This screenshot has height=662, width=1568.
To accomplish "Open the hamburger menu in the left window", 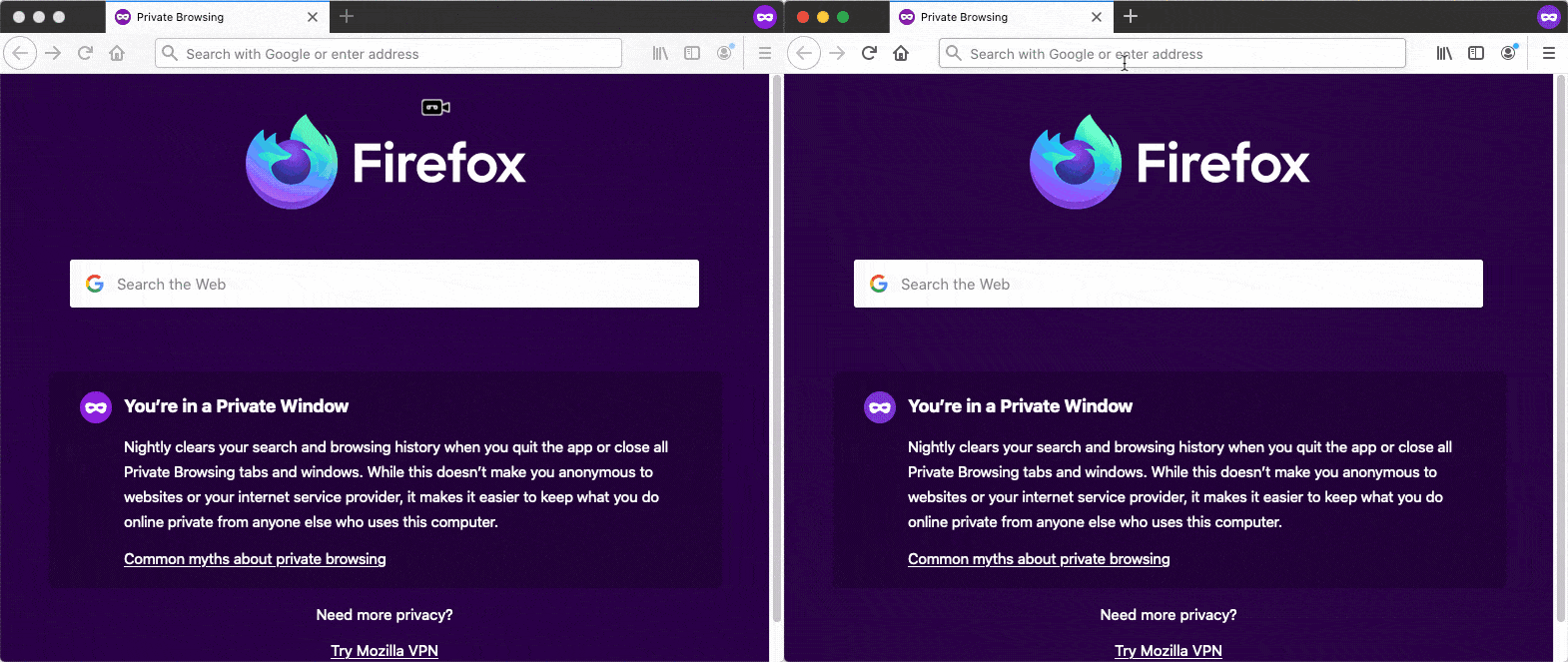I will [x=765, y=54].
